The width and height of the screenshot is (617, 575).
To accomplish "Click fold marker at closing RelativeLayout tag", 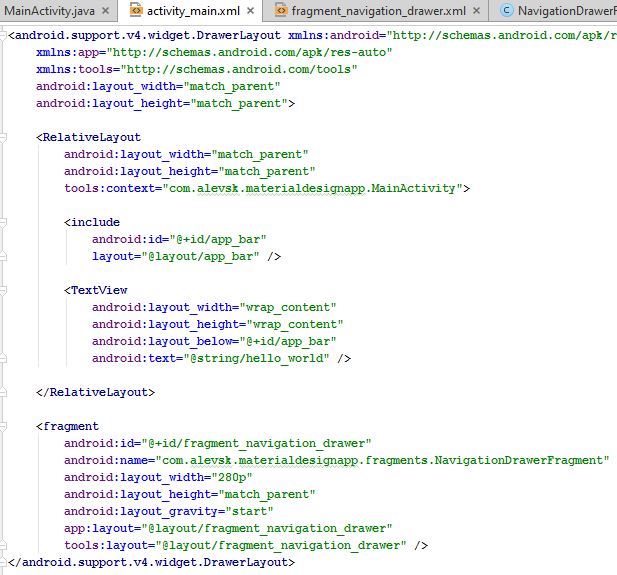I will [x=5, y=392].
